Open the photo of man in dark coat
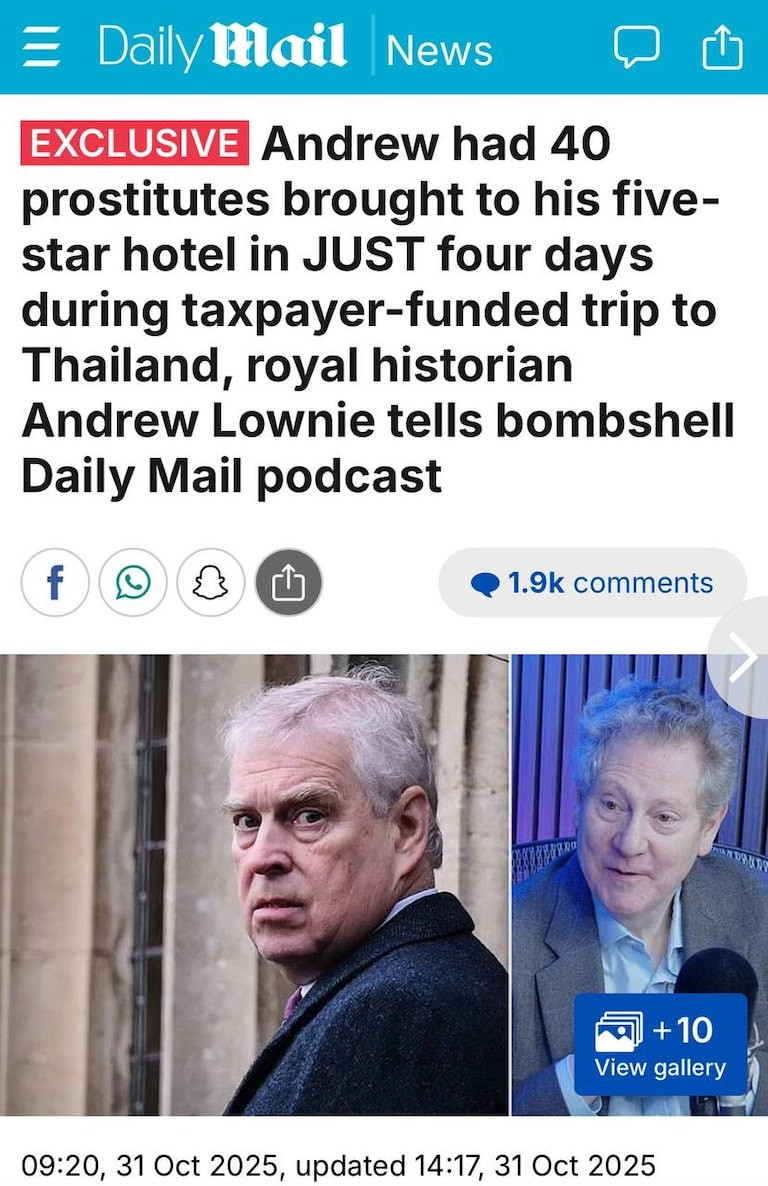Viewport: 768px width, 1186px height. [254, 885]
